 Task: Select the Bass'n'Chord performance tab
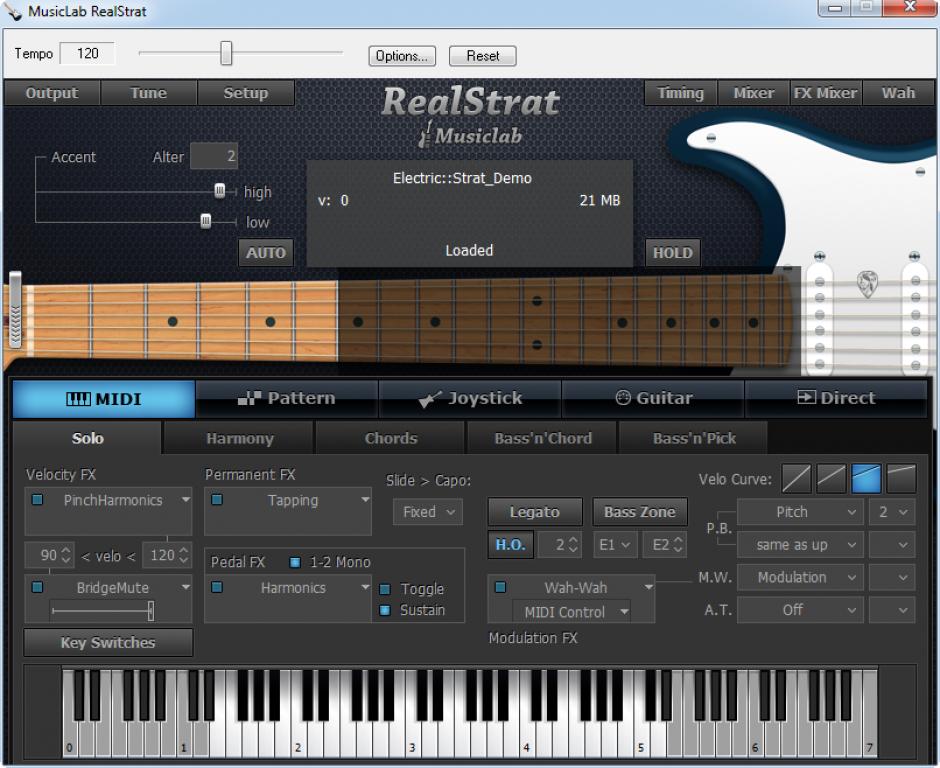coord(543,438)
